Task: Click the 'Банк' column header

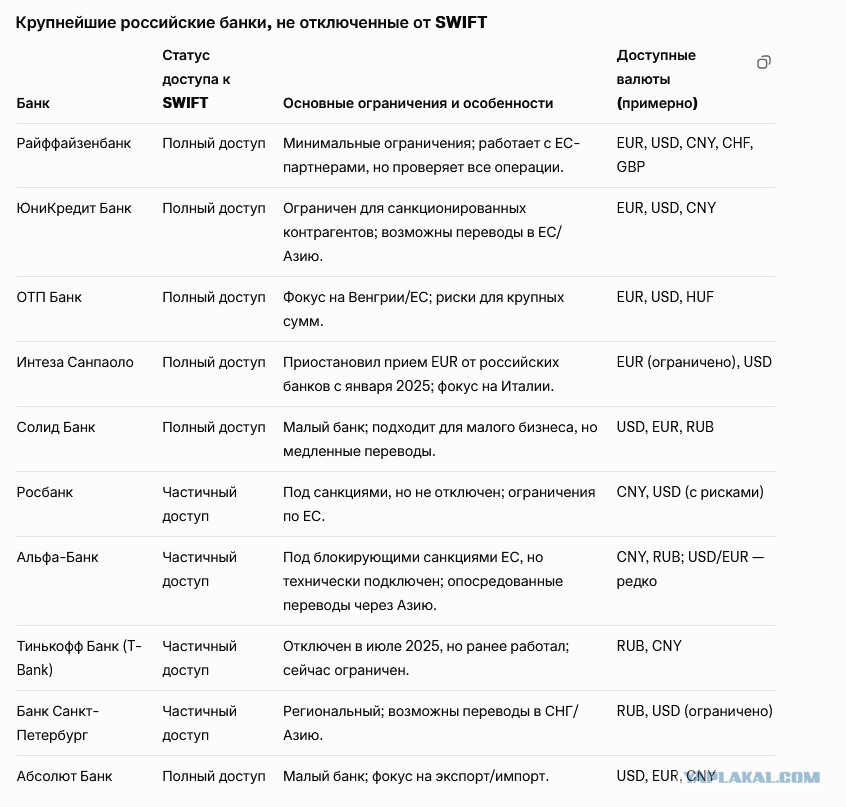Action: [33, 103]
